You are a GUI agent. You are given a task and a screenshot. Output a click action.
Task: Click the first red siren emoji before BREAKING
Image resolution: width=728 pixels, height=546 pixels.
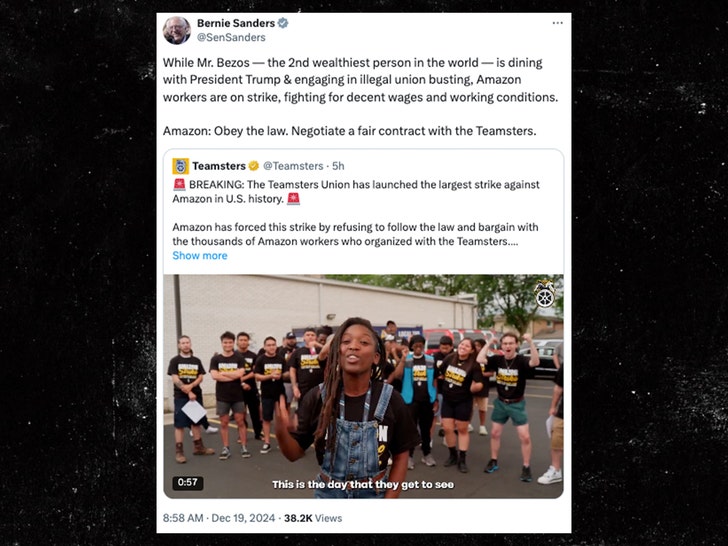(x=179, y=184)
